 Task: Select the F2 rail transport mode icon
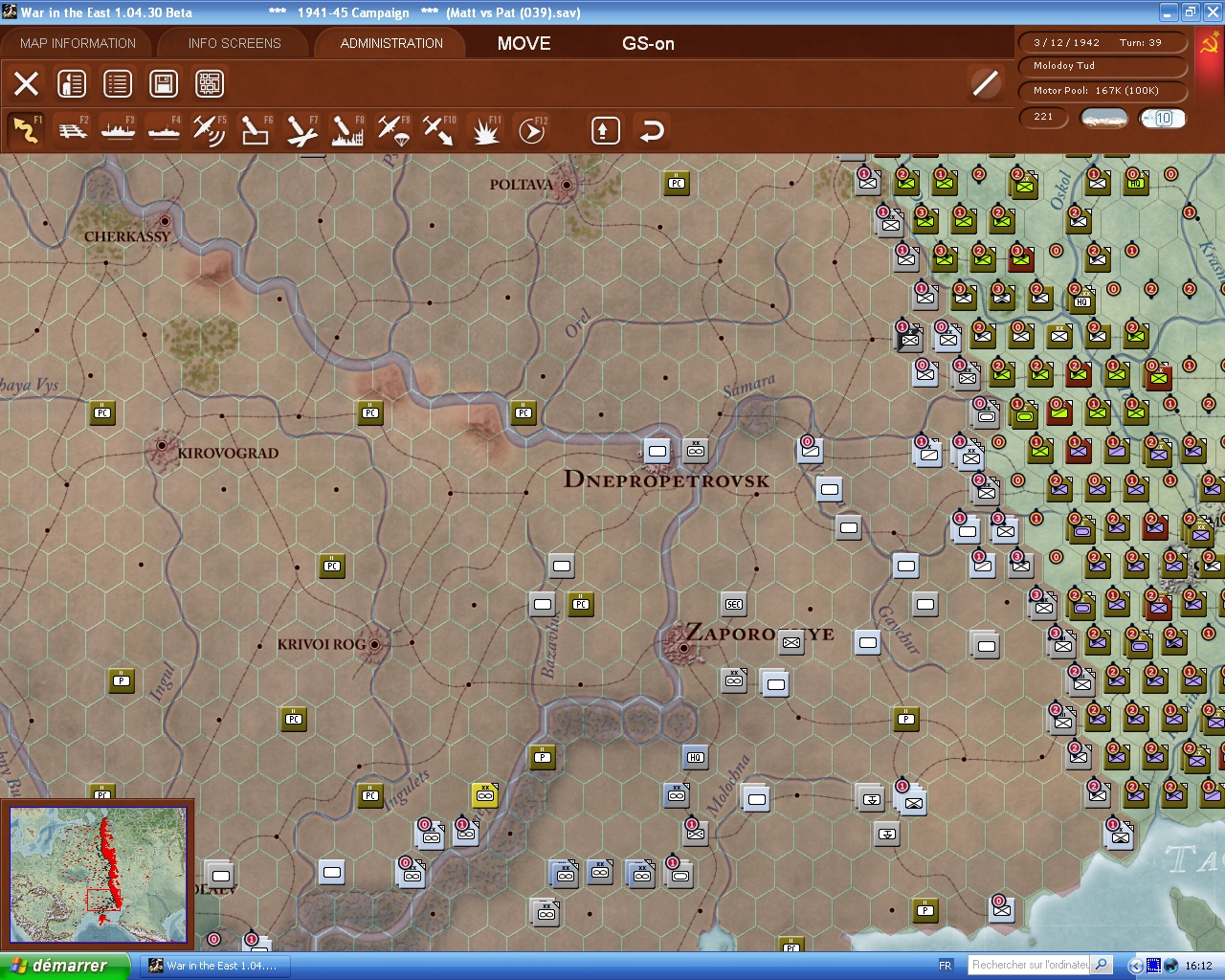(72, 130)
